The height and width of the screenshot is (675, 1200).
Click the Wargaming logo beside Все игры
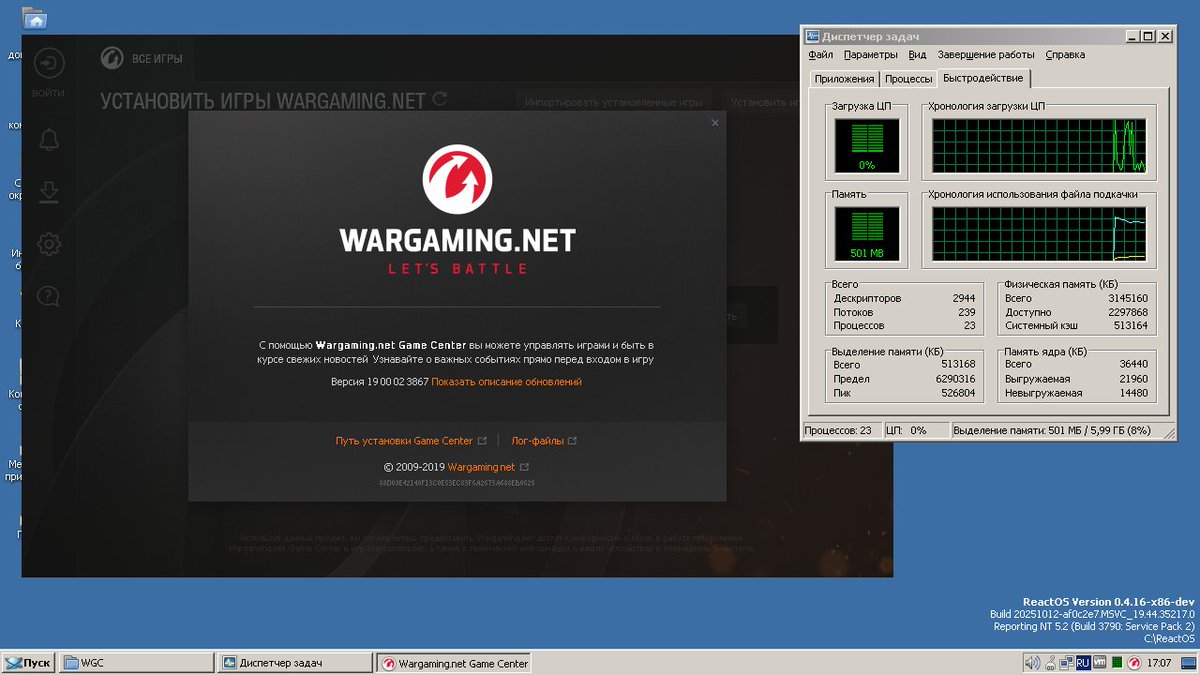click(x=112, y=59)
